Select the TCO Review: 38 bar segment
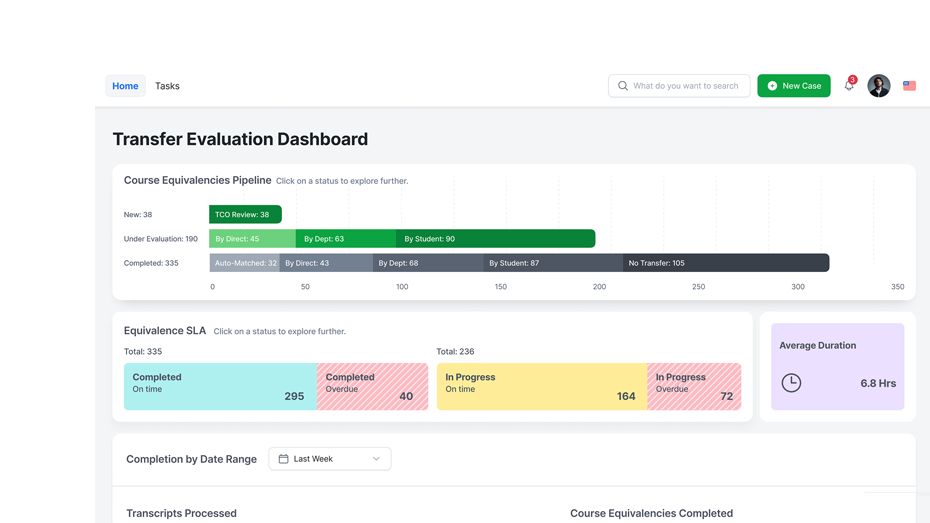Screen dimensions: 930x523 (x=245, y=215)
